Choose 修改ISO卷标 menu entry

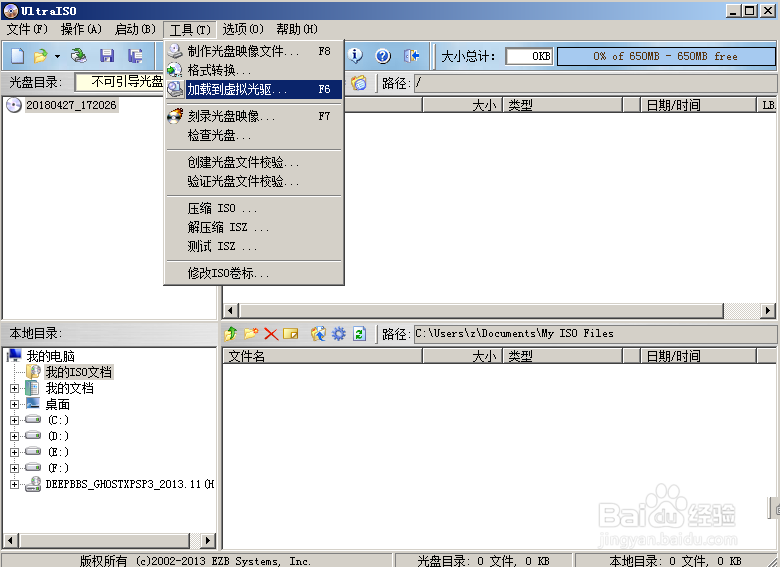pos(254,273)
